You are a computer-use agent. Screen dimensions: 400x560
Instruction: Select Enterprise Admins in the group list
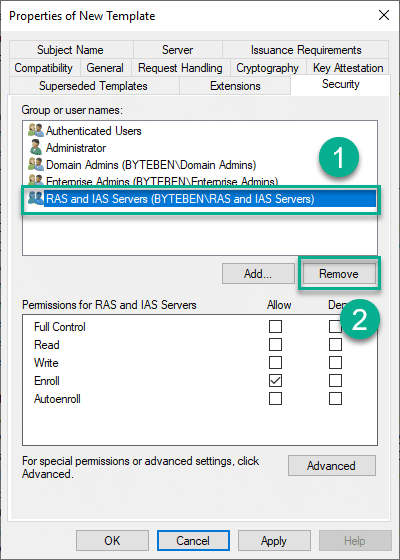[x=162, y=181]
